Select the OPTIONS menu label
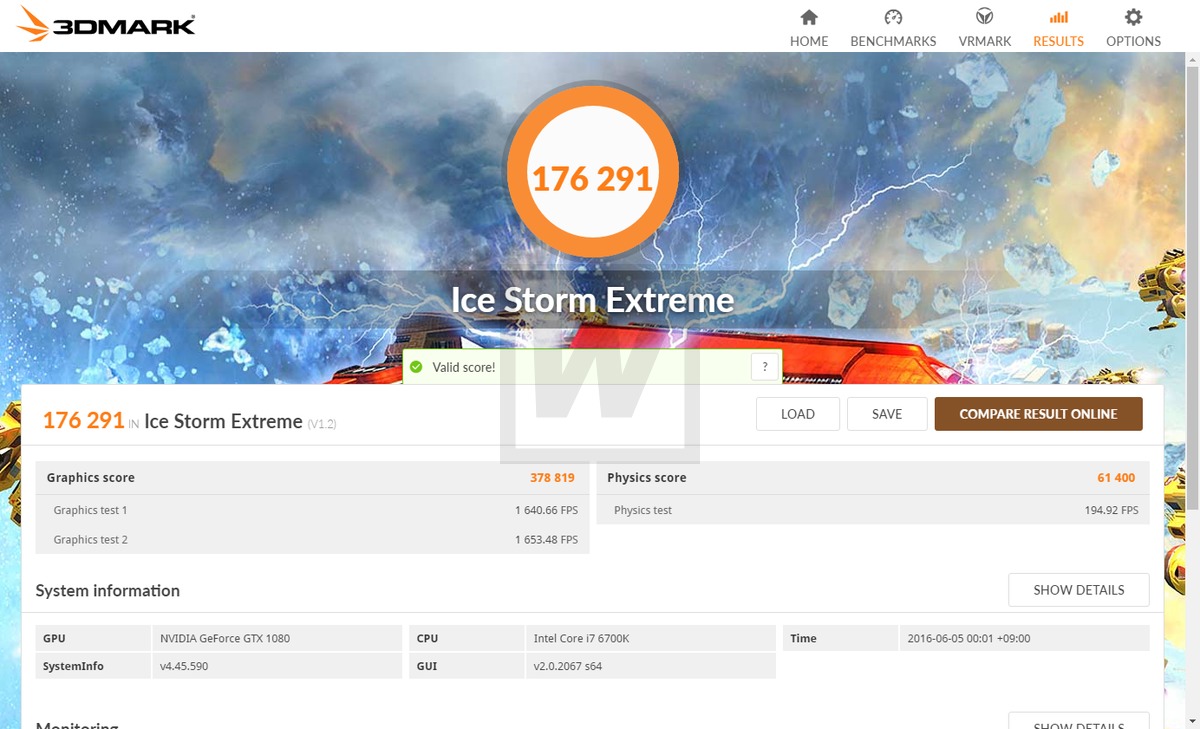This screenshot has height=729, width=1200. (1133, 41)
